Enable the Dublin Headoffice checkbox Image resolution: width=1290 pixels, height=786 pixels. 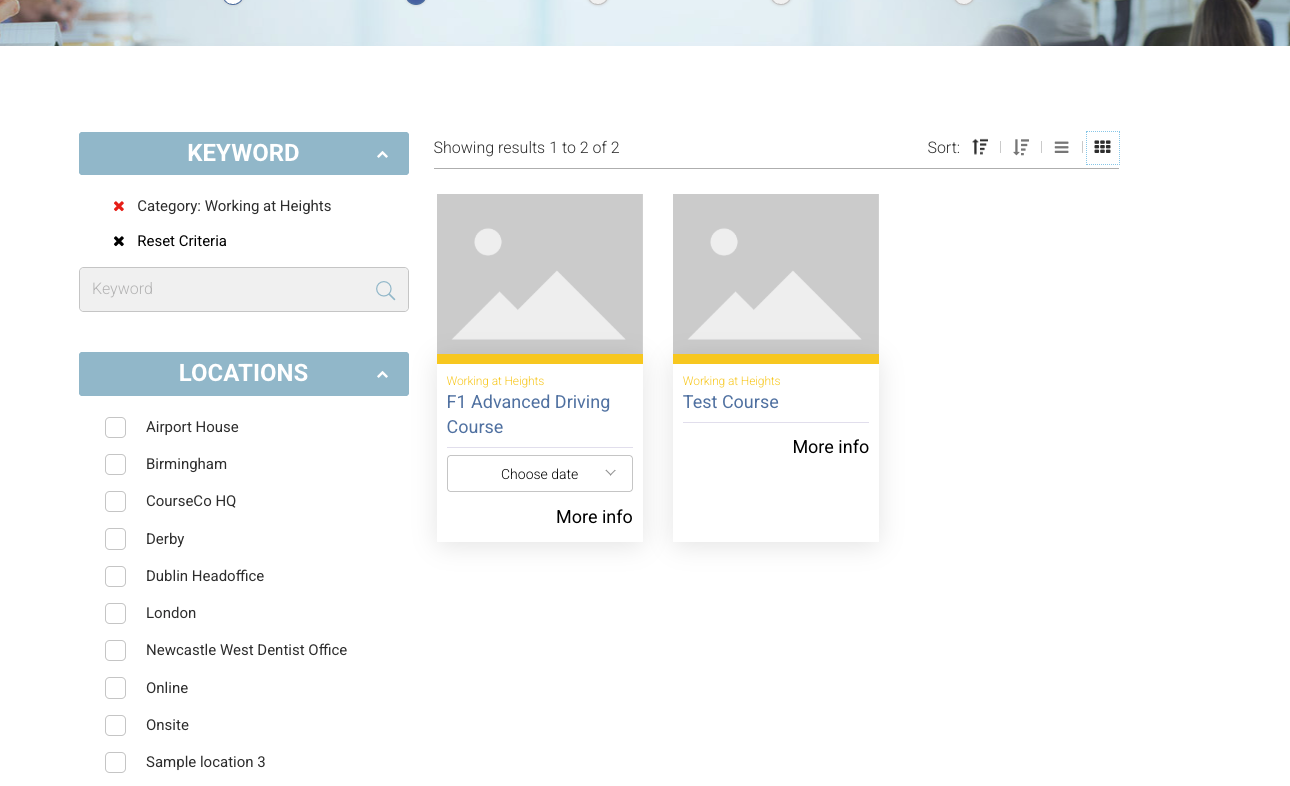tap(115, 576)
